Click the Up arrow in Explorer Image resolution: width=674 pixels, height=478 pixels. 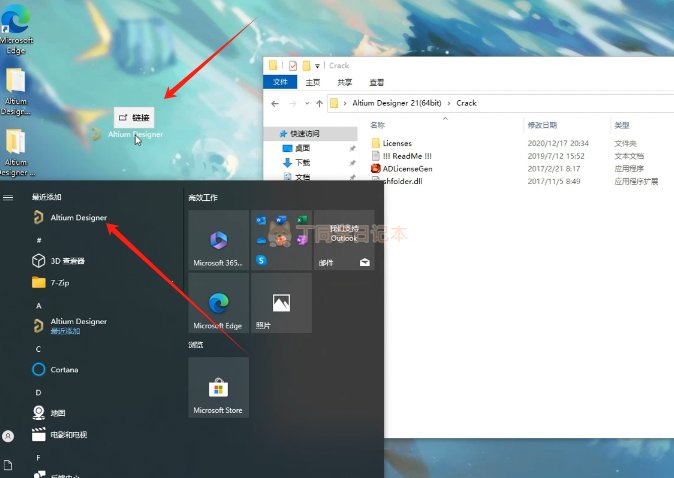coord(319,104)
